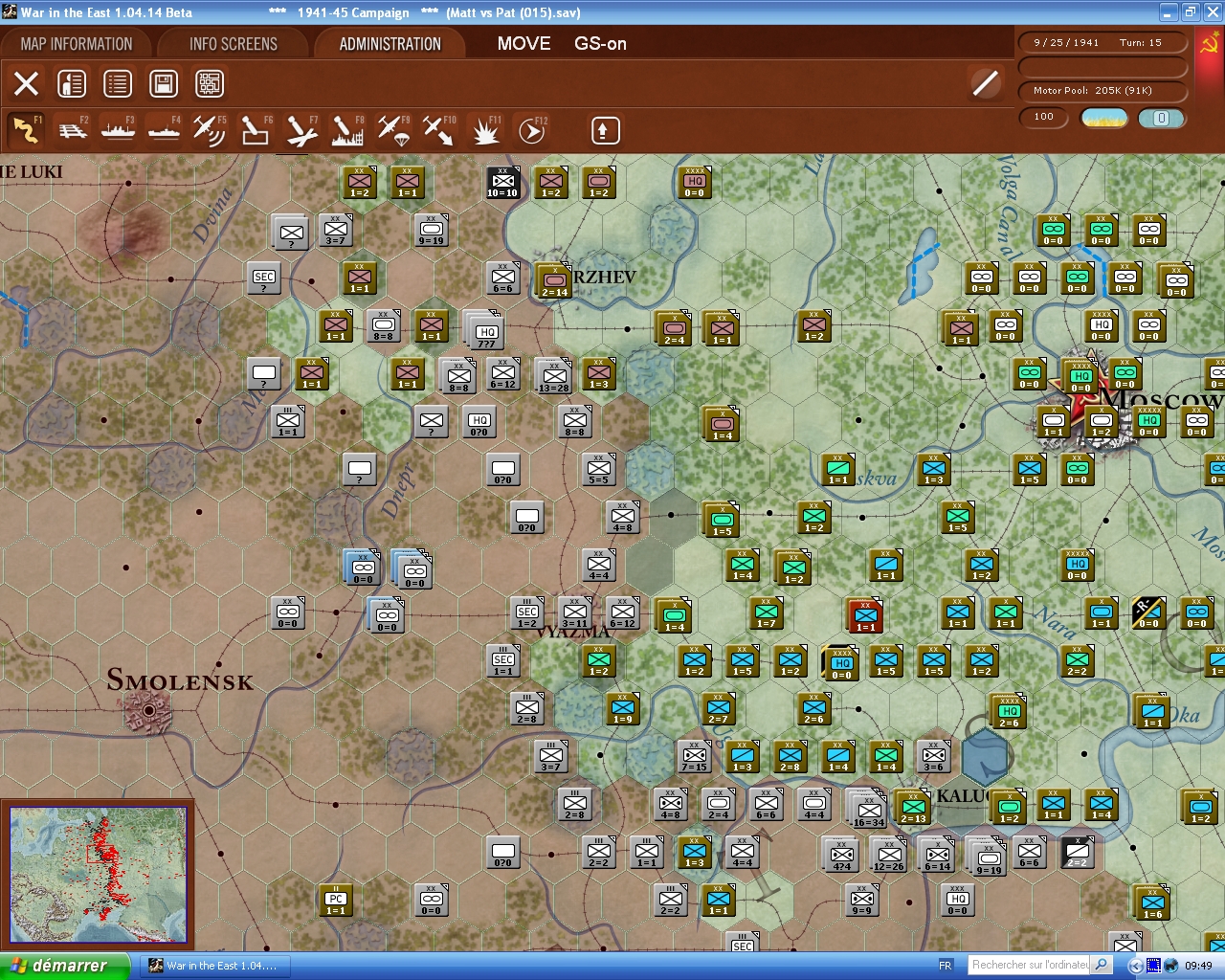Viewport: 1225px width, 980px height.
Task: Click the desktop search input field
Action: (1029, 965)
